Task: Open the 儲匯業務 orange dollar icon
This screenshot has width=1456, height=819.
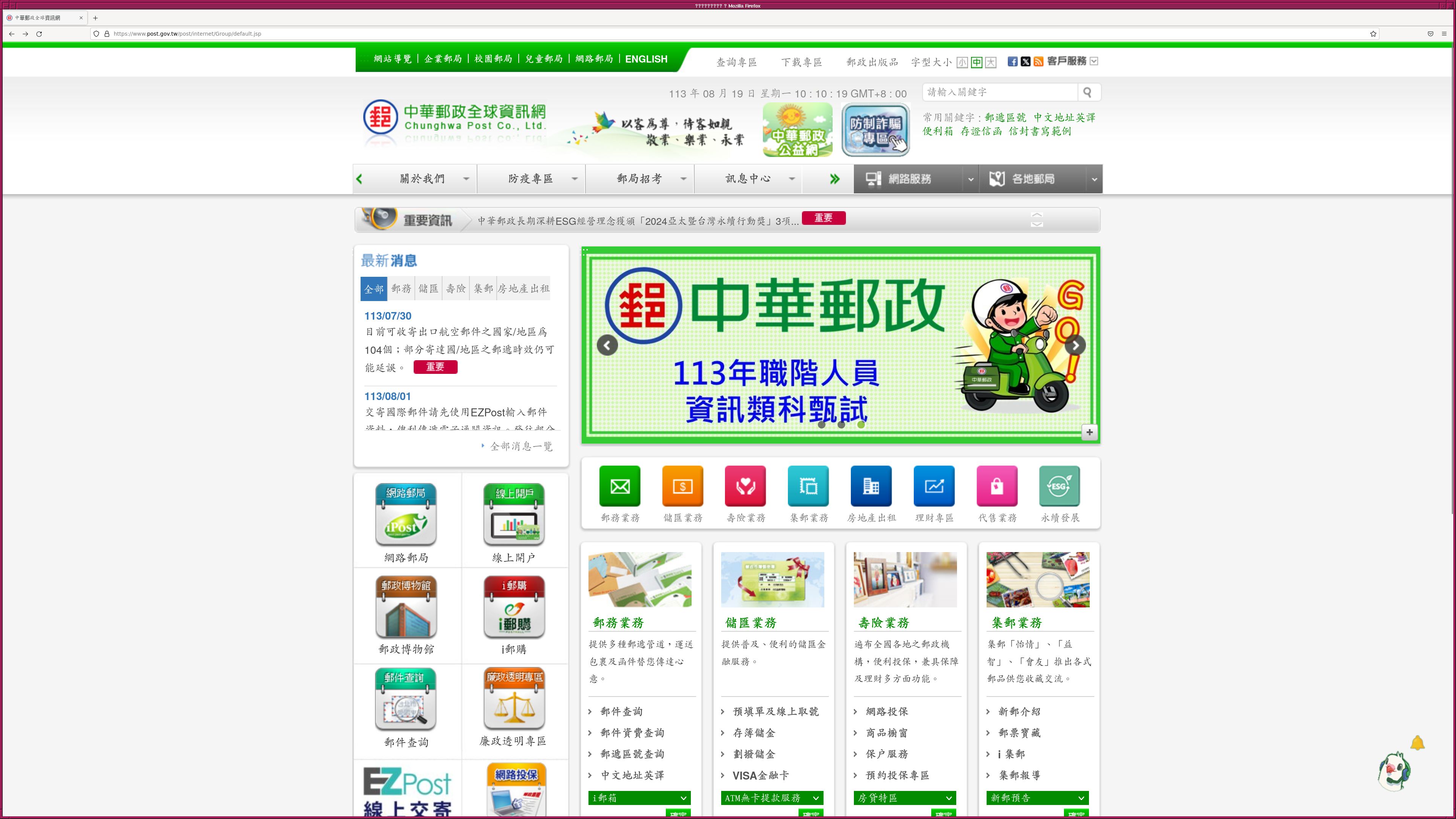Action: pos(682,486)
